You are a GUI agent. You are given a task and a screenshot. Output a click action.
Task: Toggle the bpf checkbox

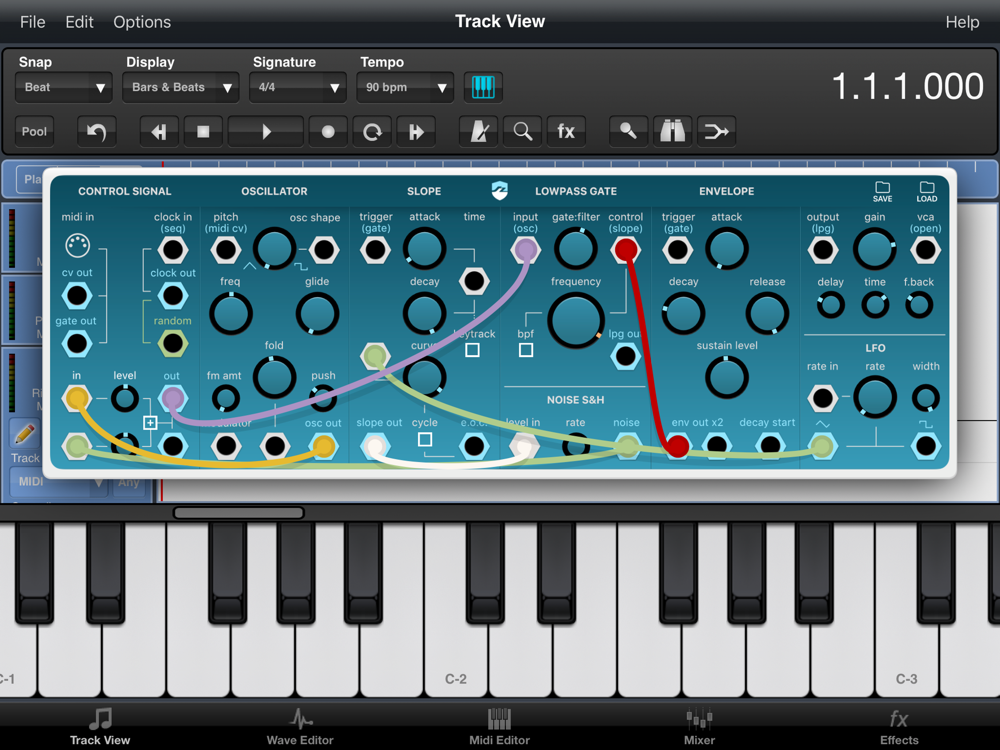click(x=526, y=349)
